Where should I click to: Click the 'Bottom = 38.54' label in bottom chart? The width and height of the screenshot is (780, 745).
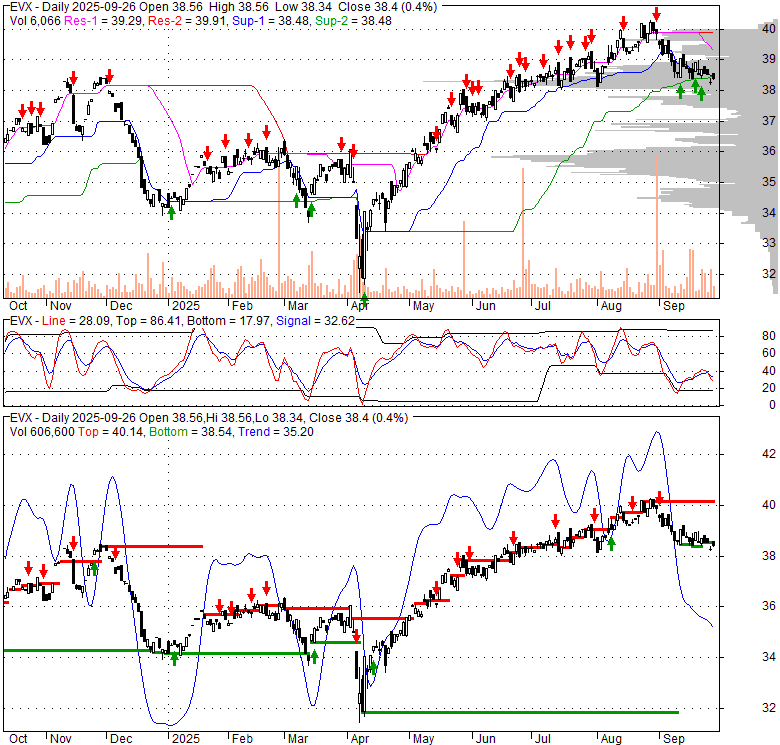coord(191,432)
